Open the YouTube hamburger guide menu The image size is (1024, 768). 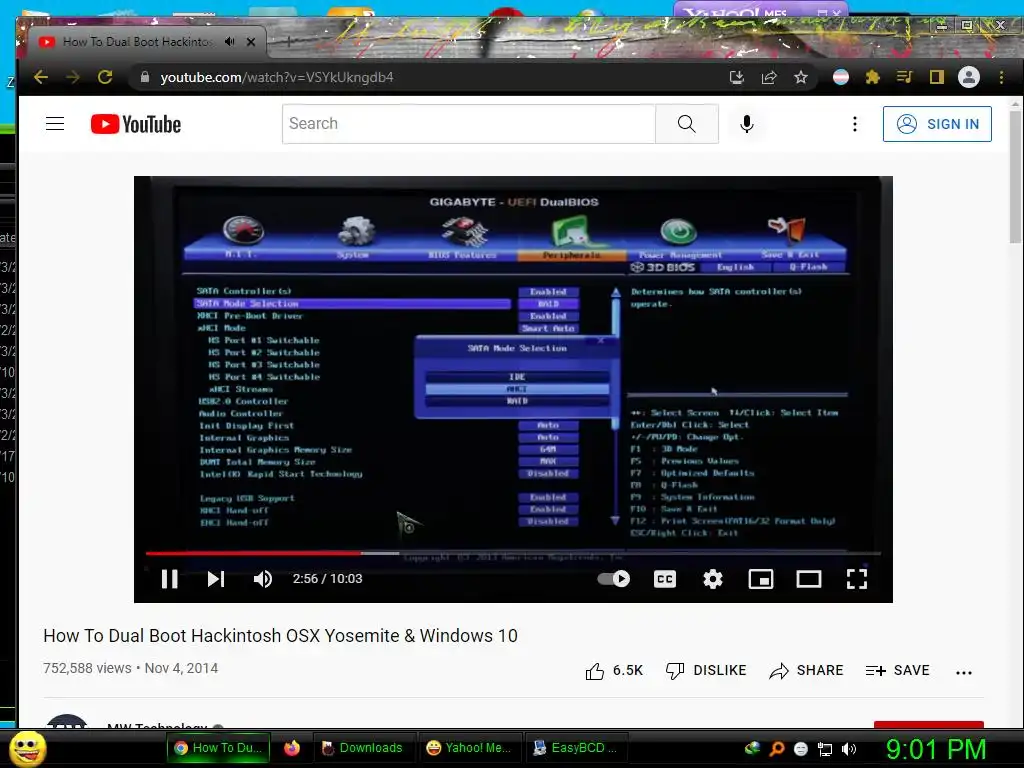55,123
